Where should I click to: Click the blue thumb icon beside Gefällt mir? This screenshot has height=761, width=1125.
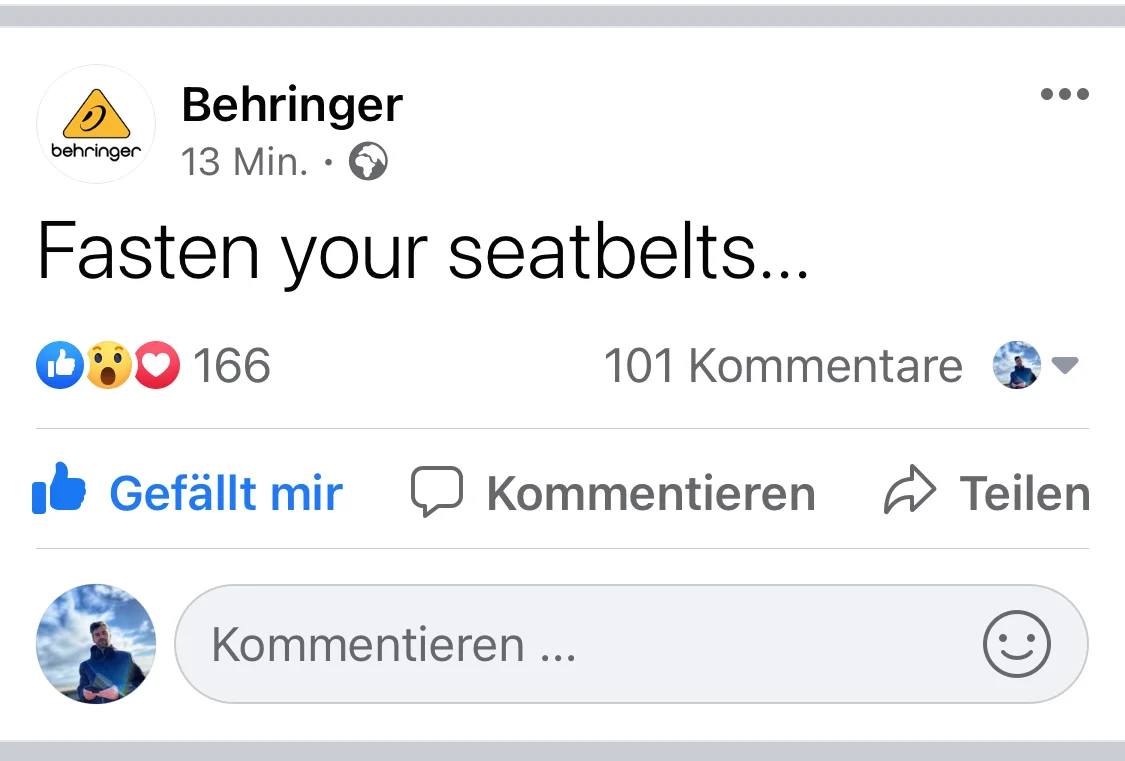(59, 490)
